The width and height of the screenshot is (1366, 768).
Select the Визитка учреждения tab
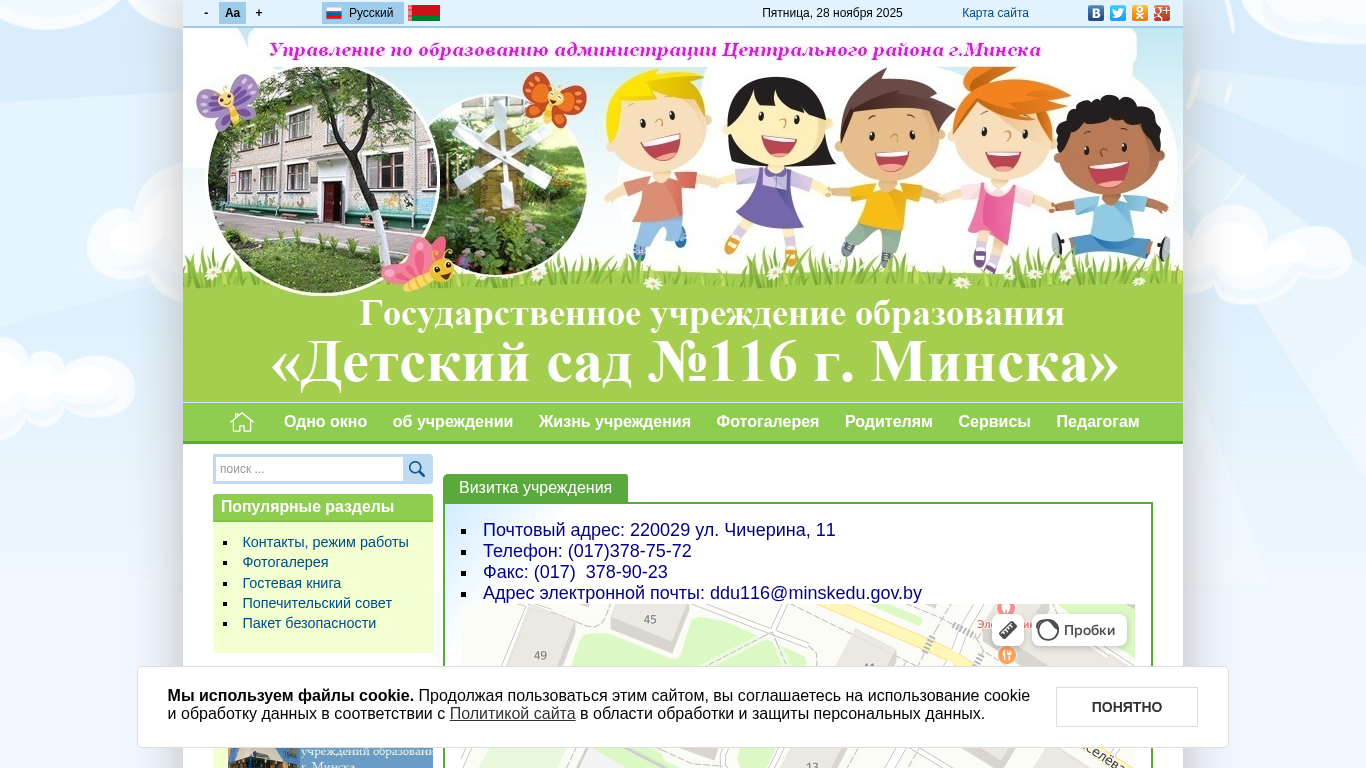(x=535, y=488)
